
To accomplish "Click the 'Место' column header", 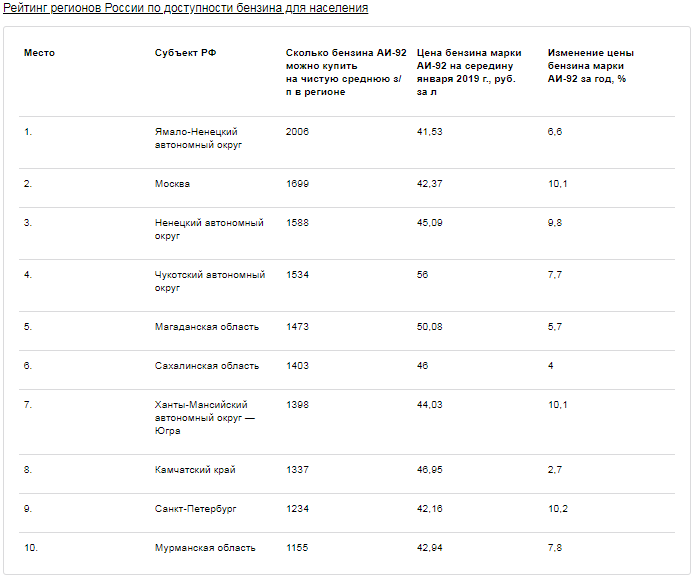I will coord(39,53).
